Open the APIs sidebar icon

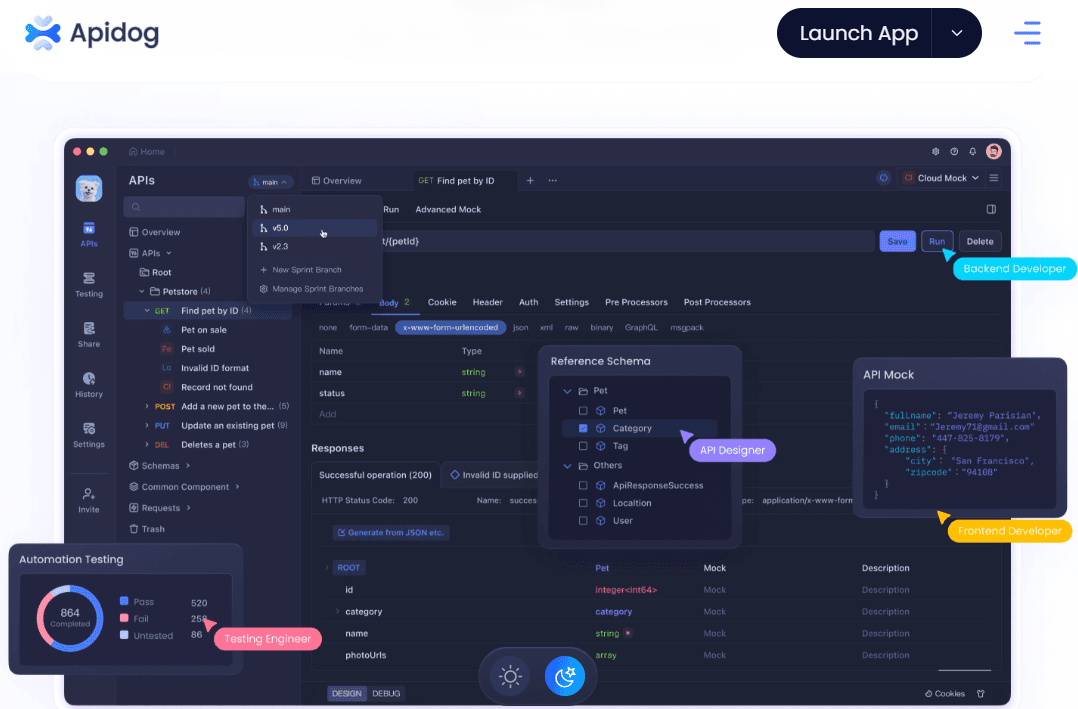tap(89, 234)
